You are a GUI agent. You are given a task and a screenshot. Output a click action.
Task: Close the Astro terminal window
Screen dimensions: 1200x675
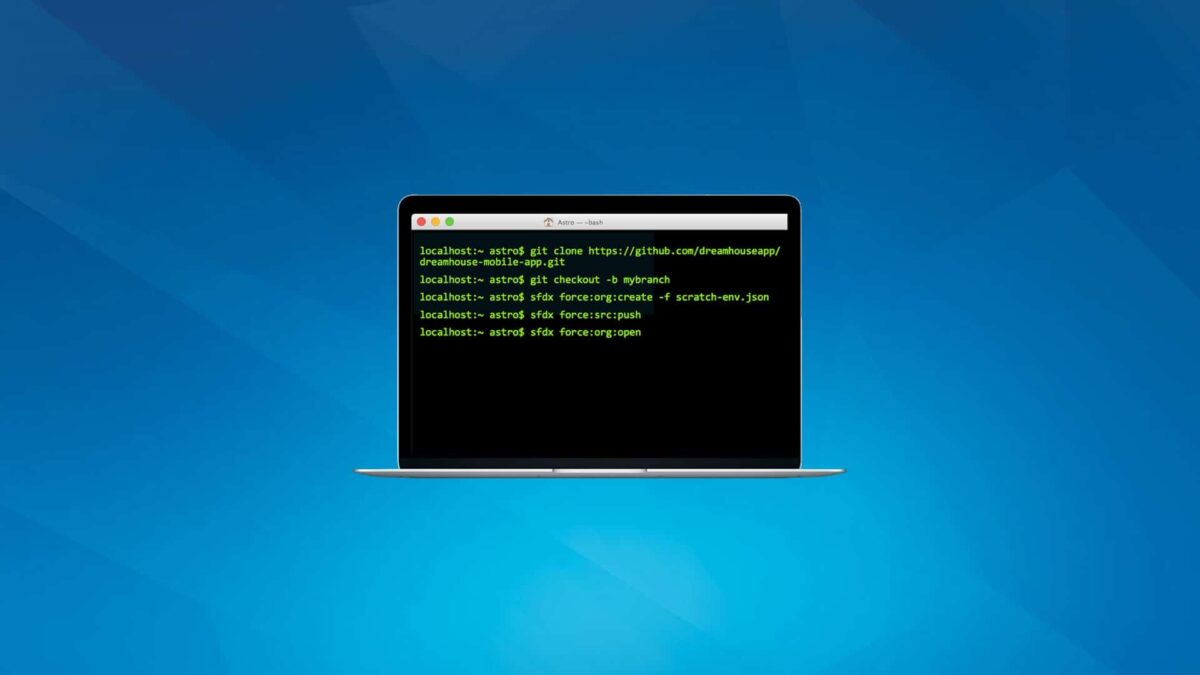point(421,222)
